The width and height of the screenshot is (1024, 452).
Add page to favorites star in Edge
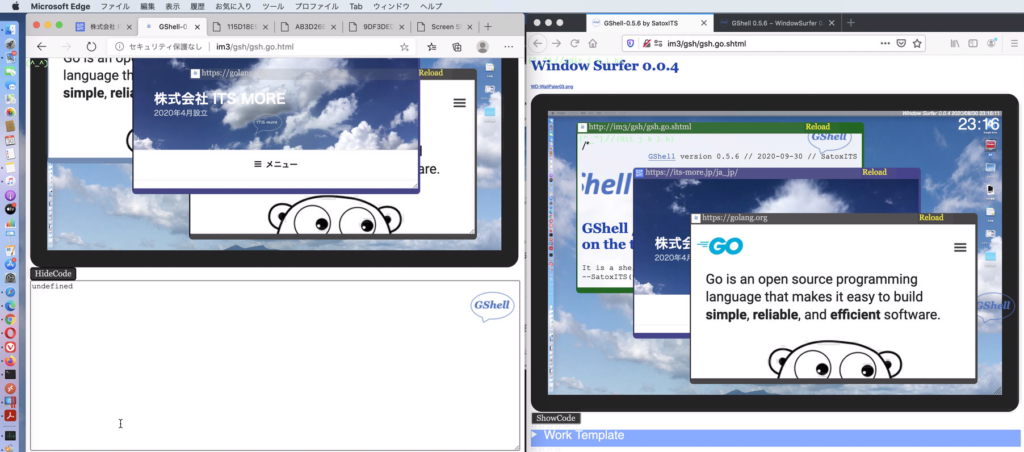point(404,46)
